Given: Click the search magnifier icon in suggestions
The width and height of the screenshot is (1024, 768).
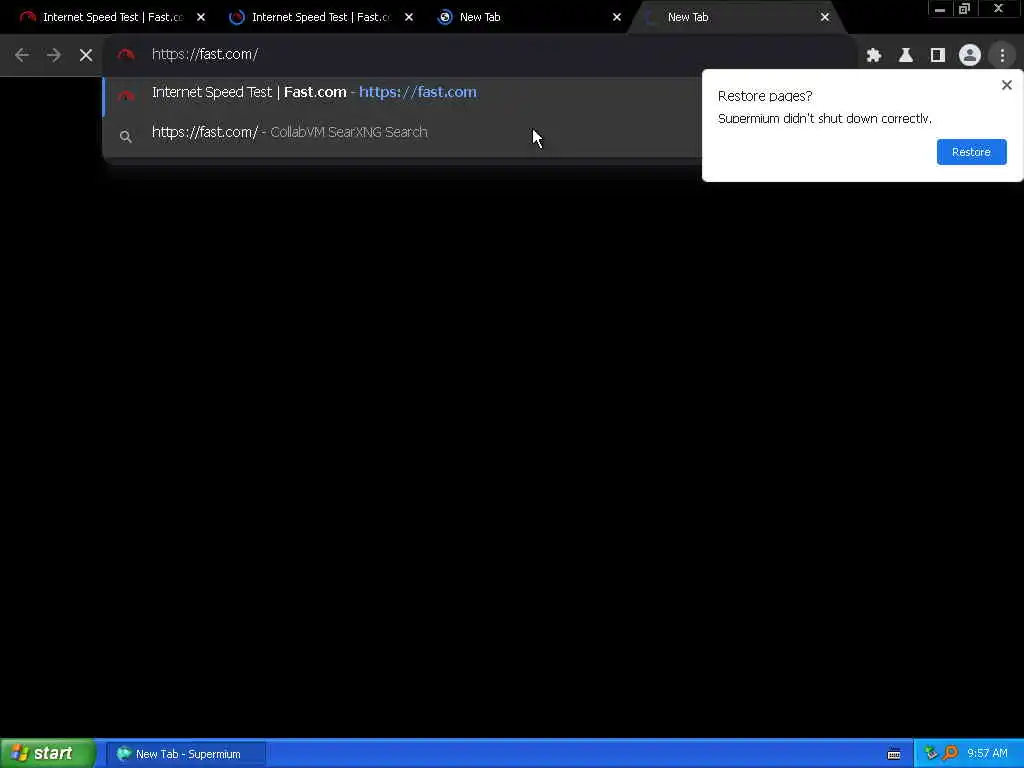Looking at the screenshot, I should pos(125,136).
